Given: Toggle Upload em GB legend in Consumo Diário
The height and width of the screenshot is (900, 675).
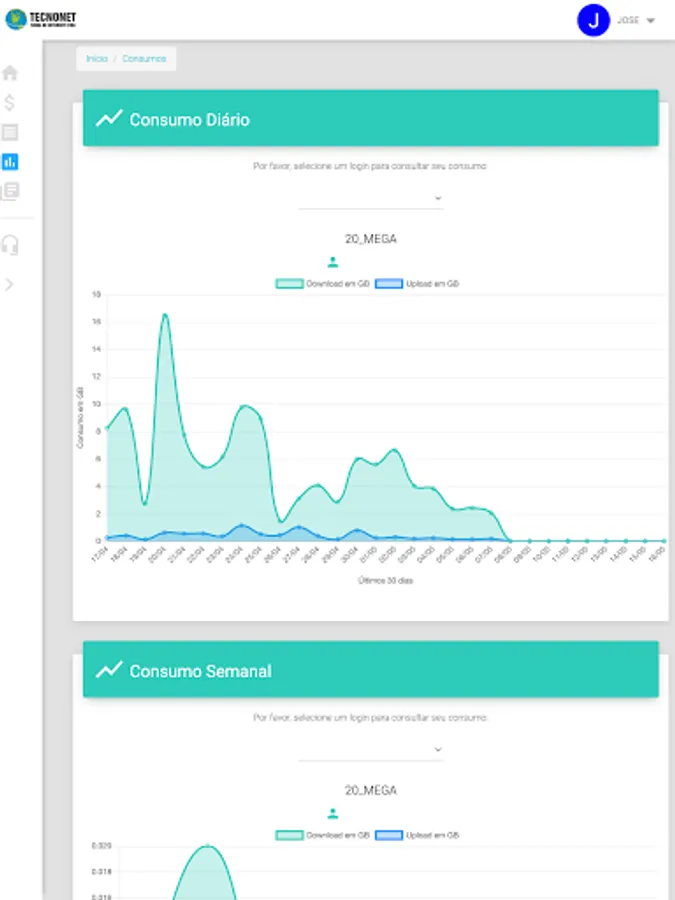Looking at the screenshot, I should click(417, 284).
